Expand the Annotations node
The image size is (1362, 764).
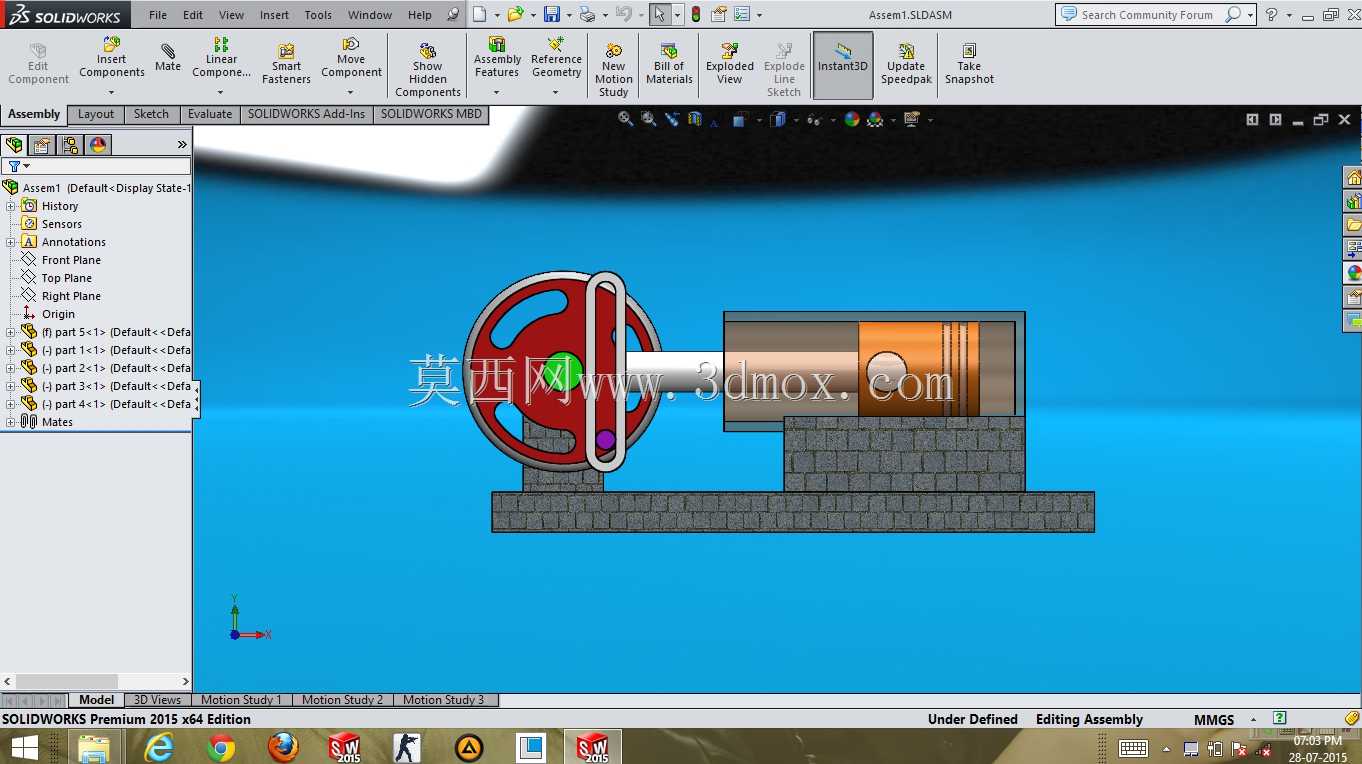pos(11,242)
